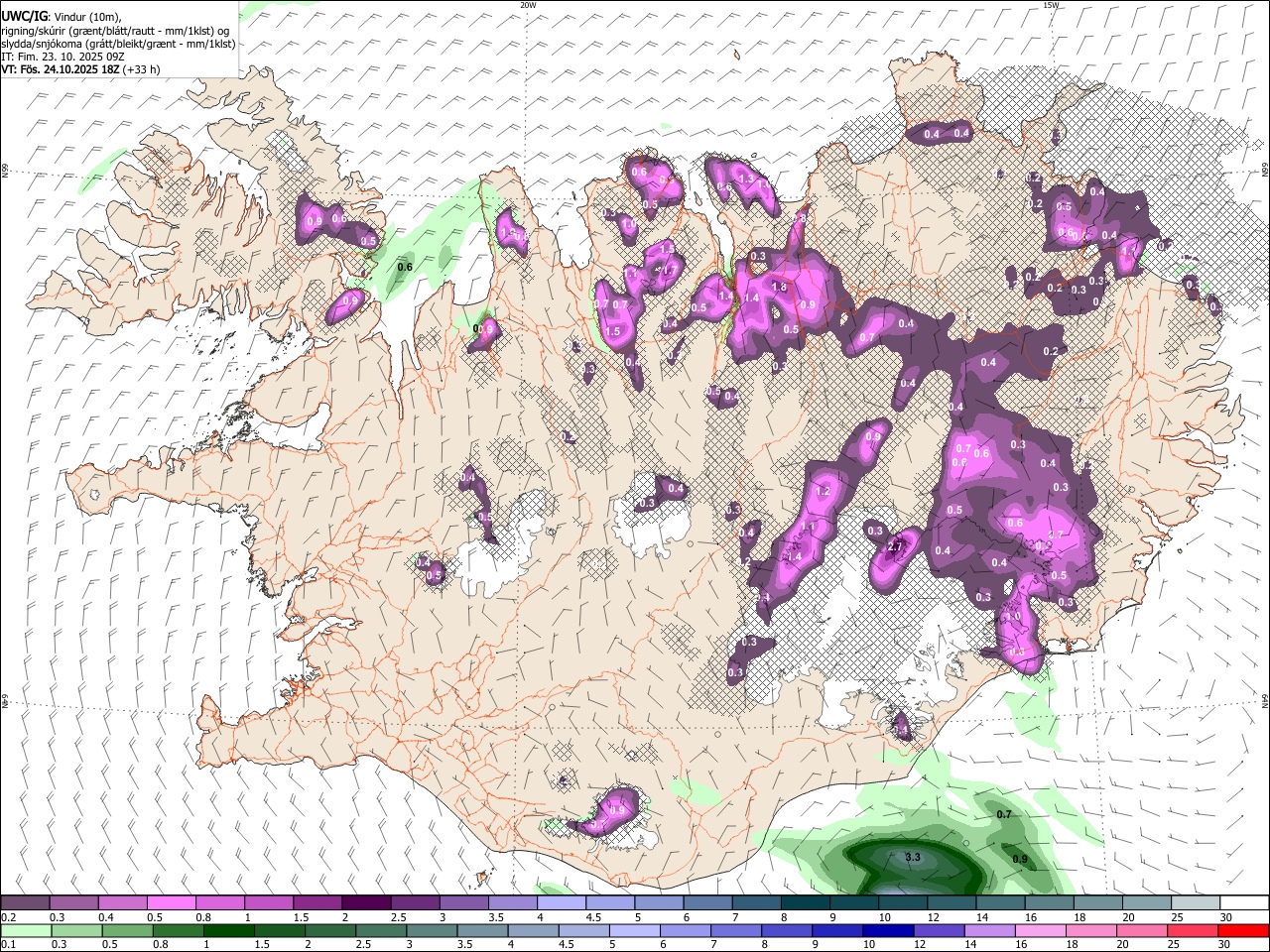
Task: Click the '3.3' rainfall value offshore
Action: [914, 857]
